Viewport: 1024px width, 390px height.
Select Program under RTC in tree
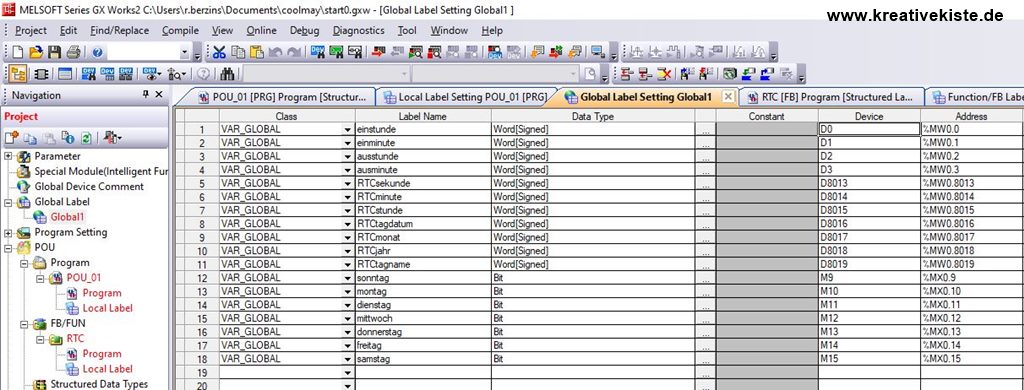(x=101, y=354)
